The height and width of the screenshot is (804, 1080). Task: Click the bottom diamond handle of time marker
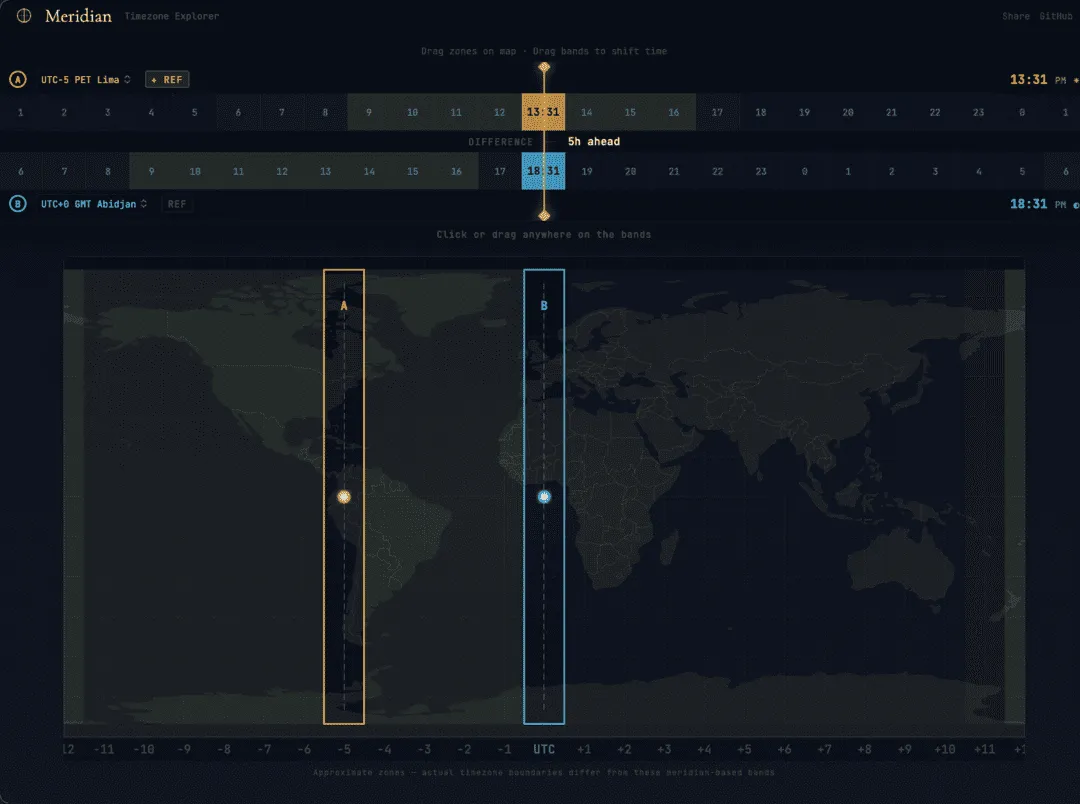[x=544, y=215]
